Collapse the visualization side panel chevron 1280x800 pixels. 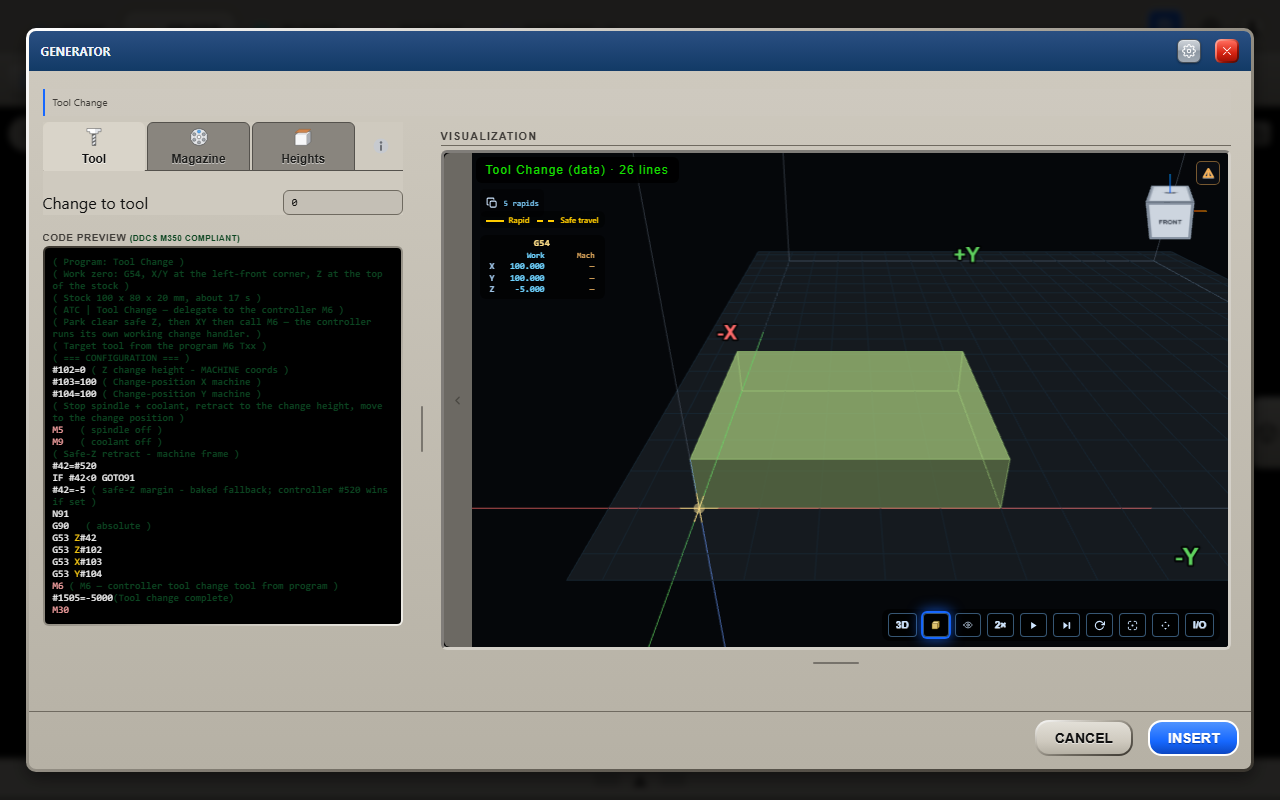pyautogui.click(x=458, y=401)
